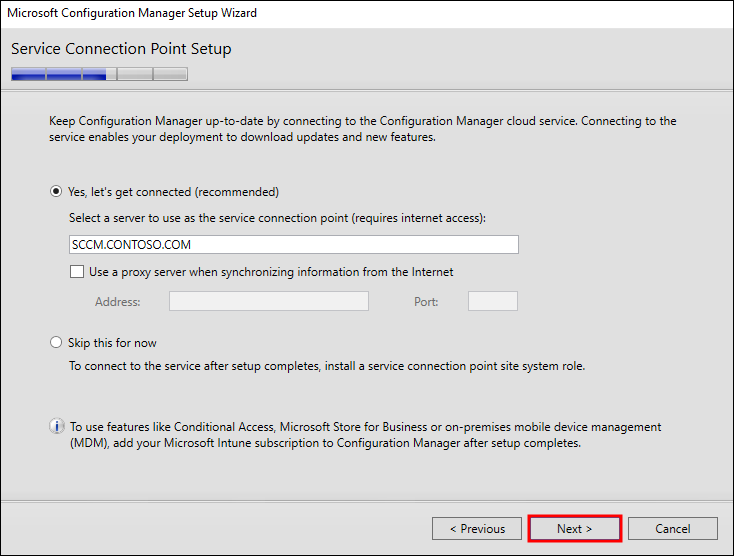Image resolution: width=734 pixels, height=556 pixels.
Task: Click the SCCM.CONTOSO.COM server name field
Action: (x=293, y=245)
